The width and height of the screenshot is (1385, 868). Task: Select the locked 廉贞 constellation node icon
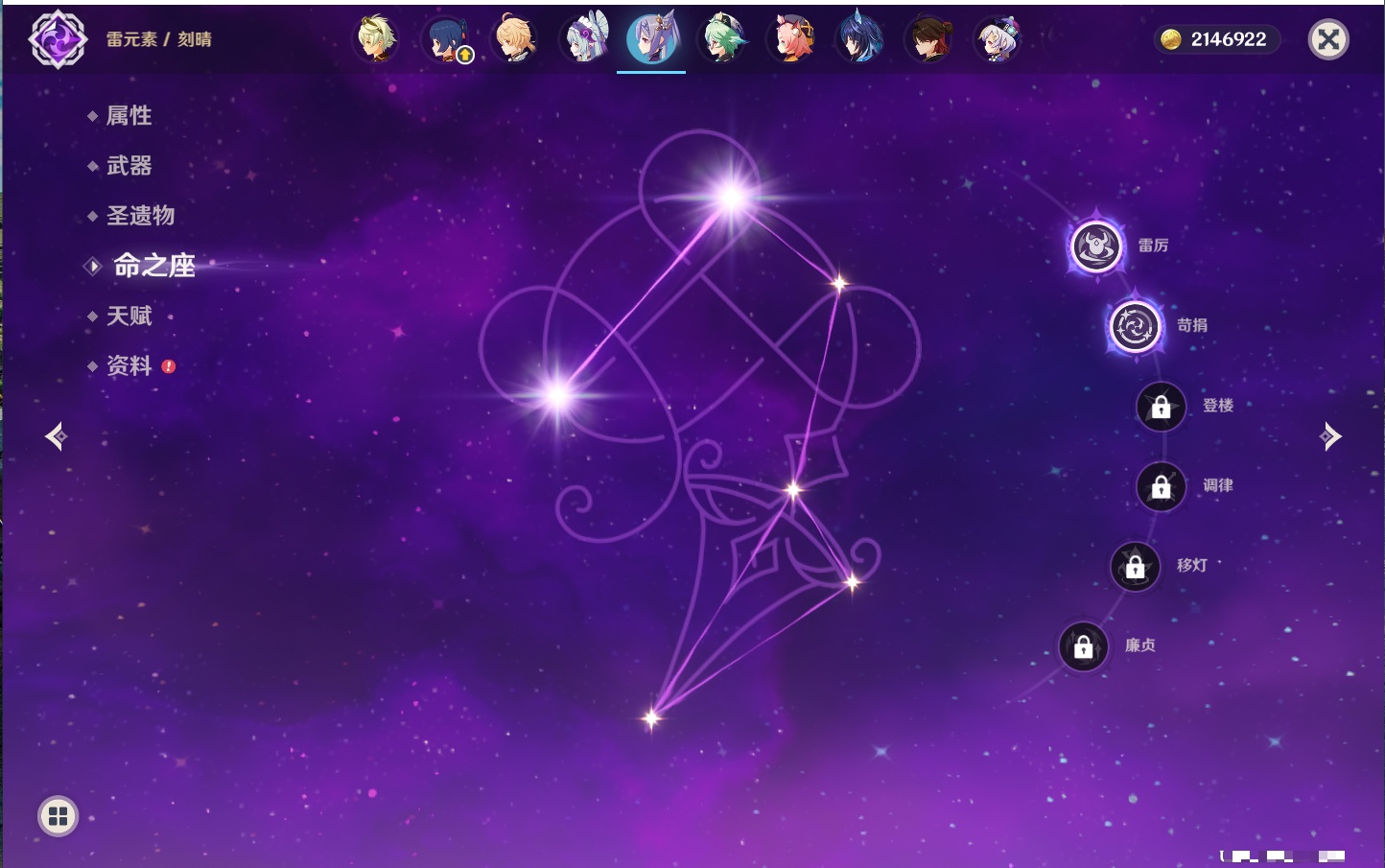click(1084, 646)
